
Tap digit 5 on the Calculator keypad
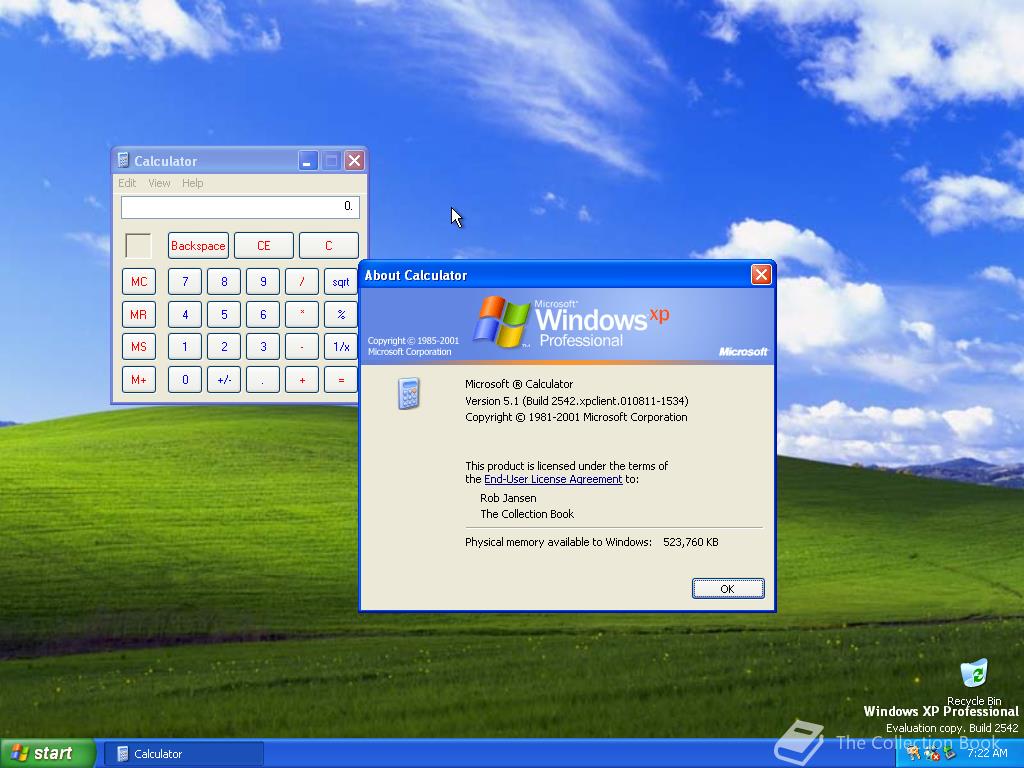[x=224, y=314]
